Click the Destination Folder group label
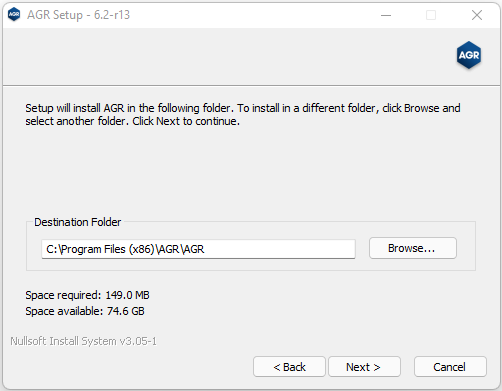Image resolution: width=502 pixels, height=391 pixels. click(77, 222)
